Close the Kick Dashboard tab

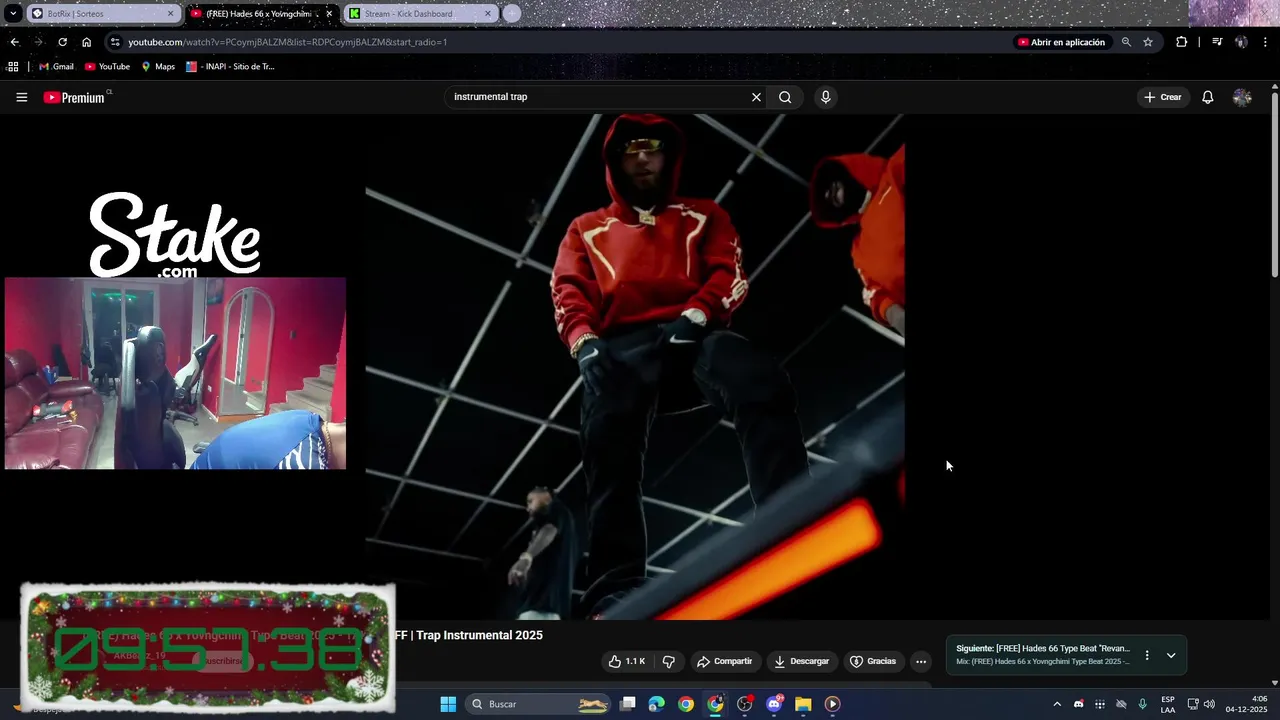[x=488, y=14]
